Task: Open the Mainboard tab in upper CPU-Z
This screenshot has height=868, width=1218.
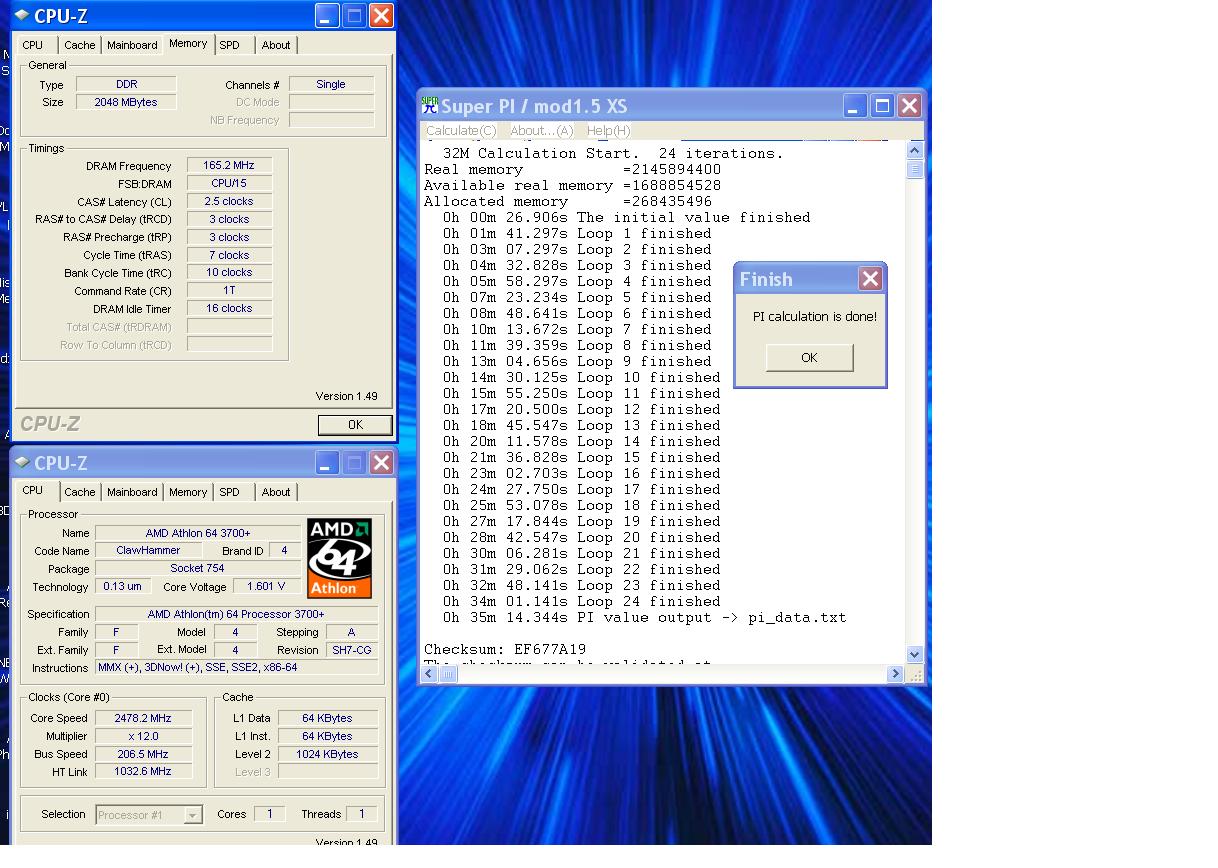Action: (132, 45)
